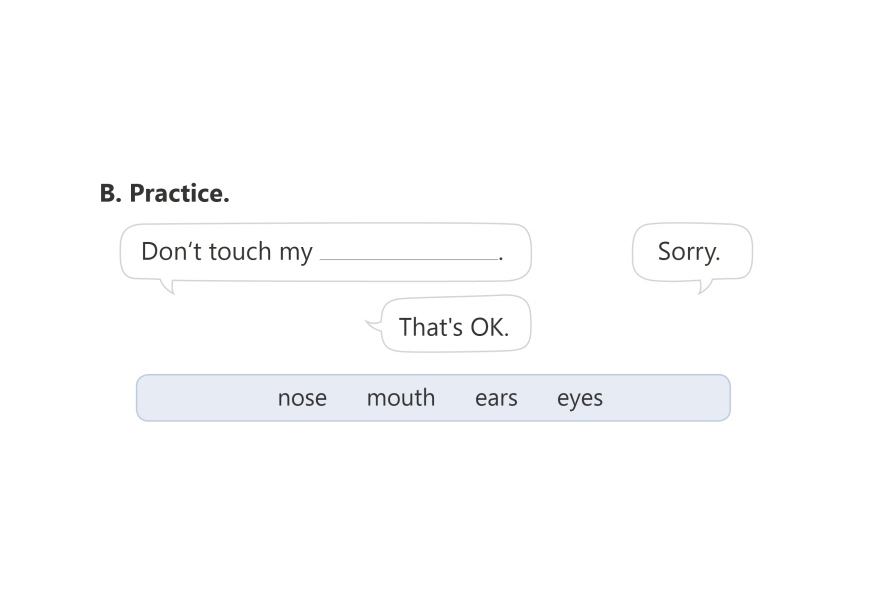Click the empty left side of the word bank

200,398
